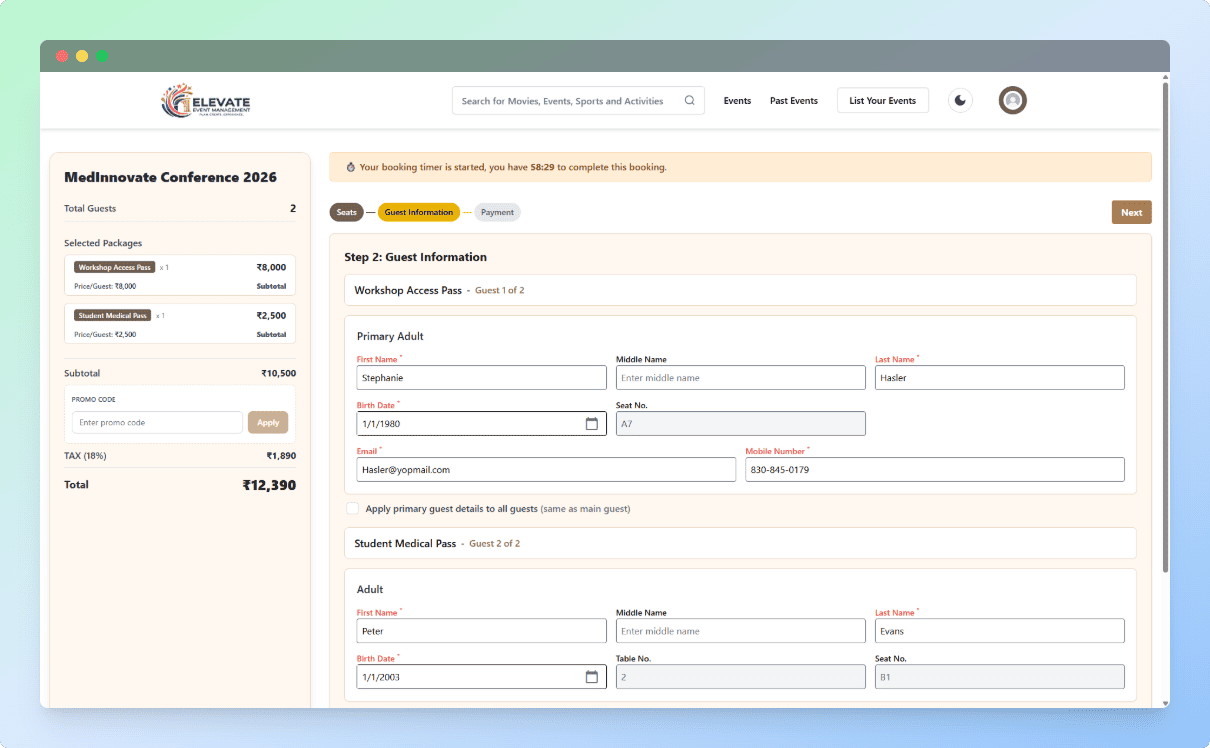The image size is (1210, 748).
Task: Click the Step 2: Guest Information heading
Action: [416, 257]
